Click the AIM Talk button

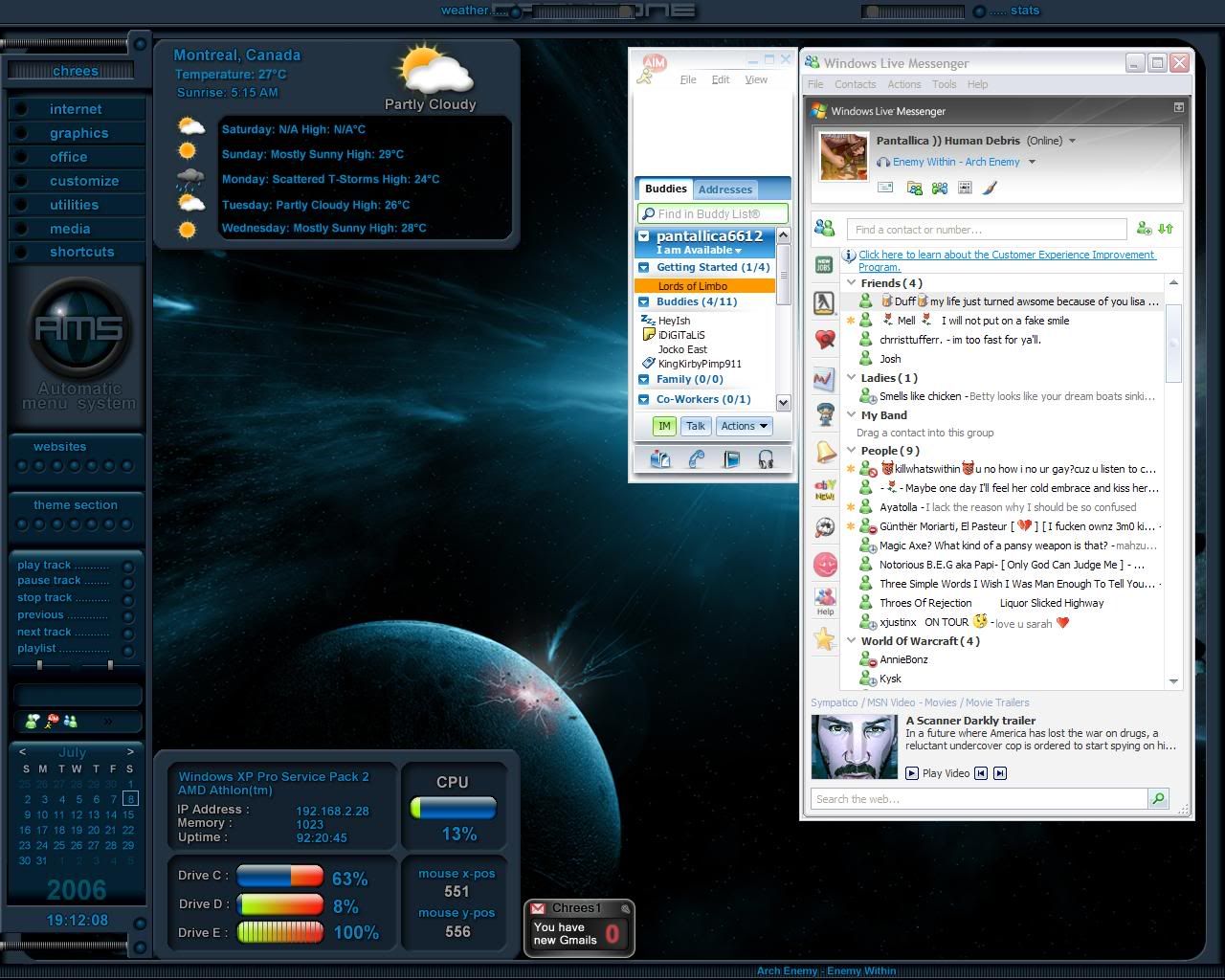point(696,426)
